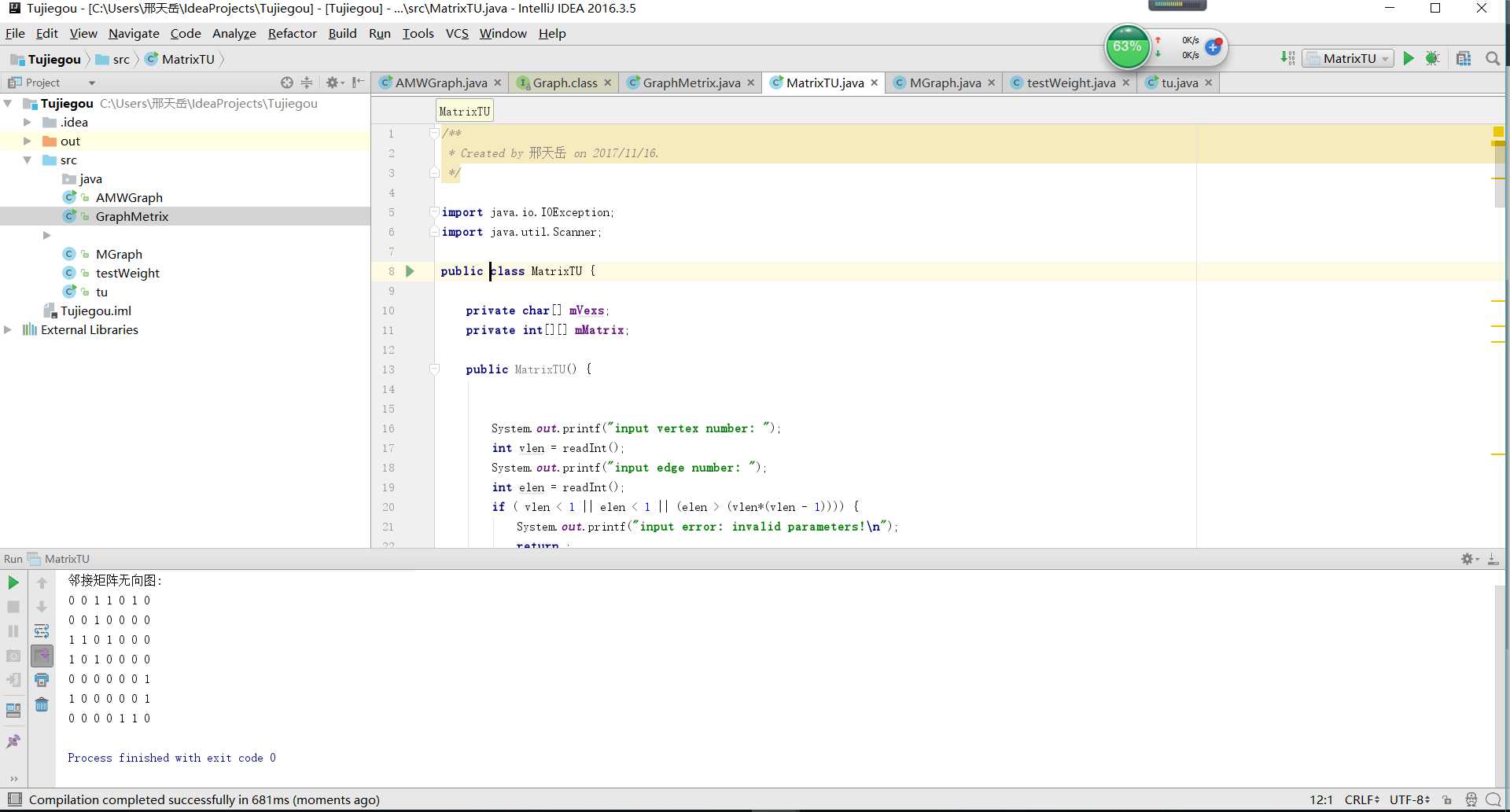Click the src breadcrumb in navigation bar

tap(121, 59)
